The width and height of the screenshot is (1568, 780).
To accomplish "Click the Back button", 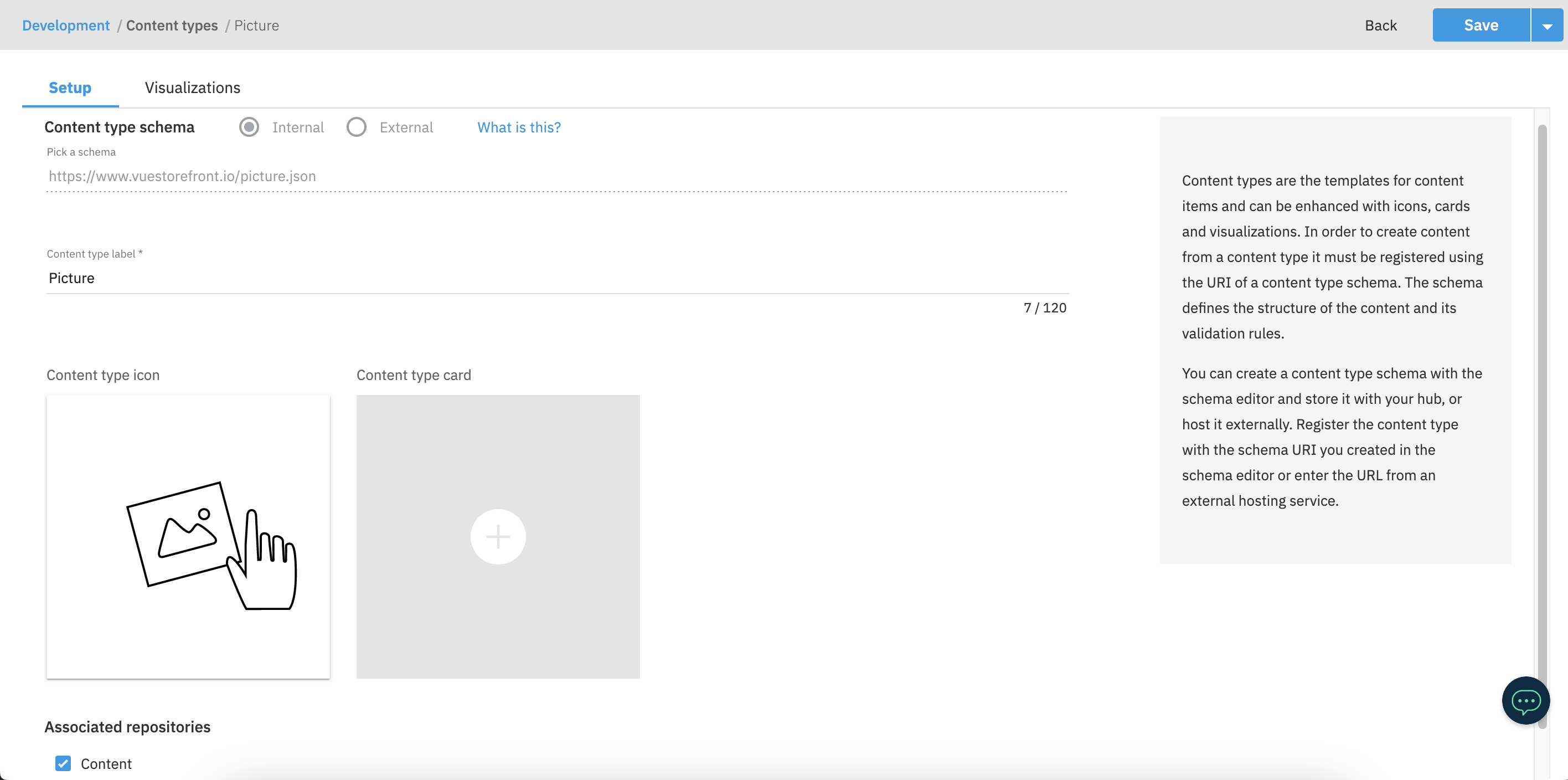I will click(1380, 25).
